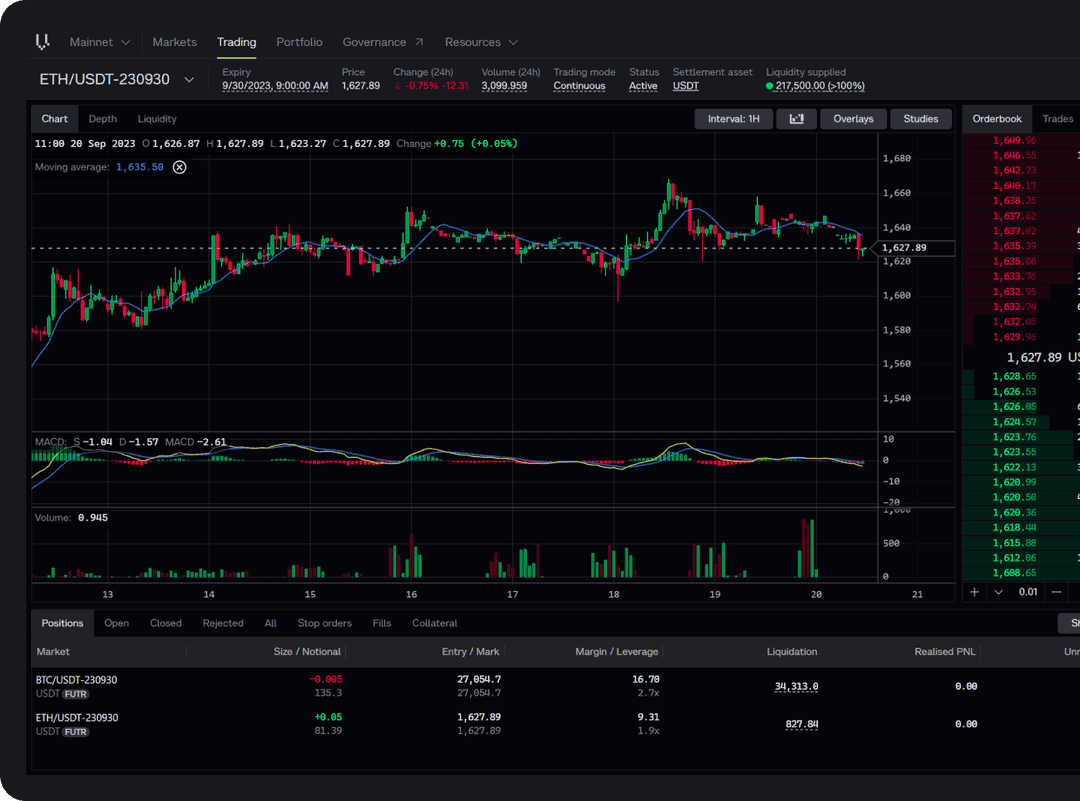This screenshot has height=801, width=1080.
Task: Select the candlestick chart style icon
Action: 796,118
